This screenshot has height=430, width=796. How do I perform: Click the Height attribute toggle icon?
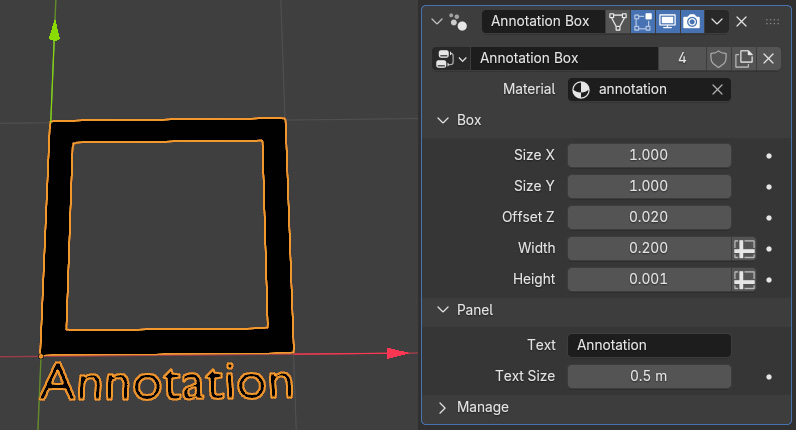pyautogui.click(x=743, y=279)
